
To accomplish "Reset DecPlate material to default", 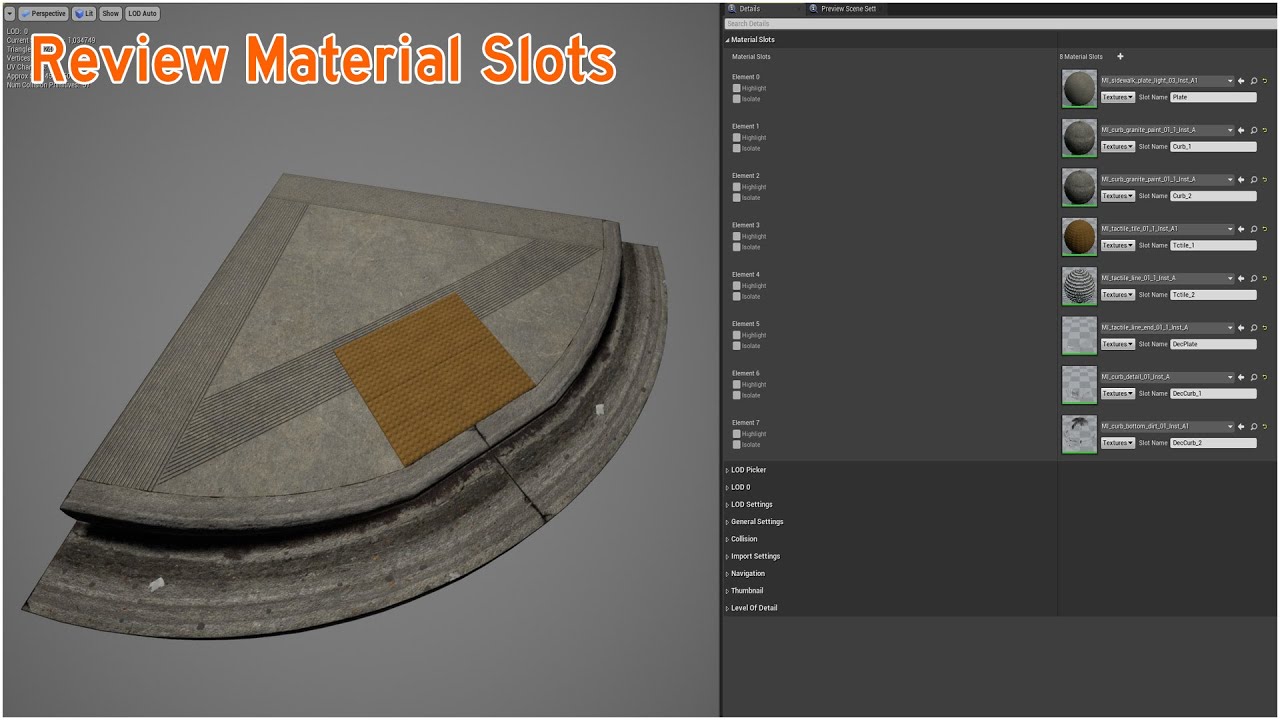I will (1265, 328).
